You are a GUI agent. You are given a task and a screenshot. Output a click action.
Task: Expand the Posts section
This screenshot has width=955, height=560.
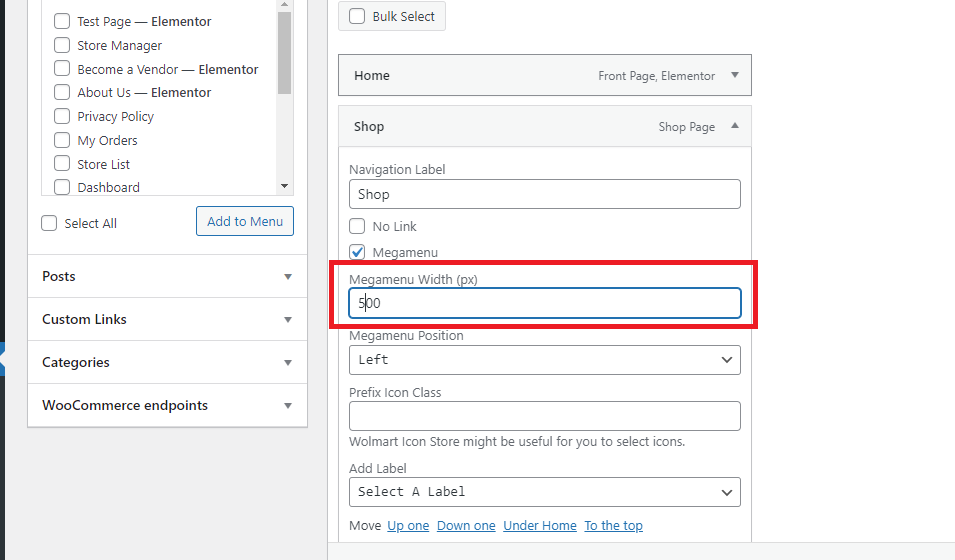288,277
